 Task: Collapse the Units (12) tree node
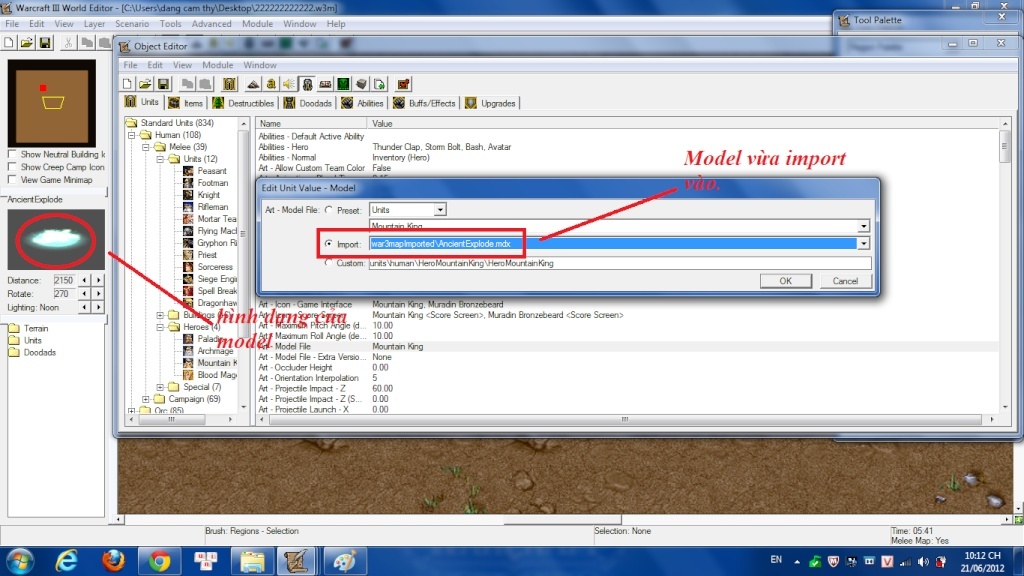tap(161, 159)
